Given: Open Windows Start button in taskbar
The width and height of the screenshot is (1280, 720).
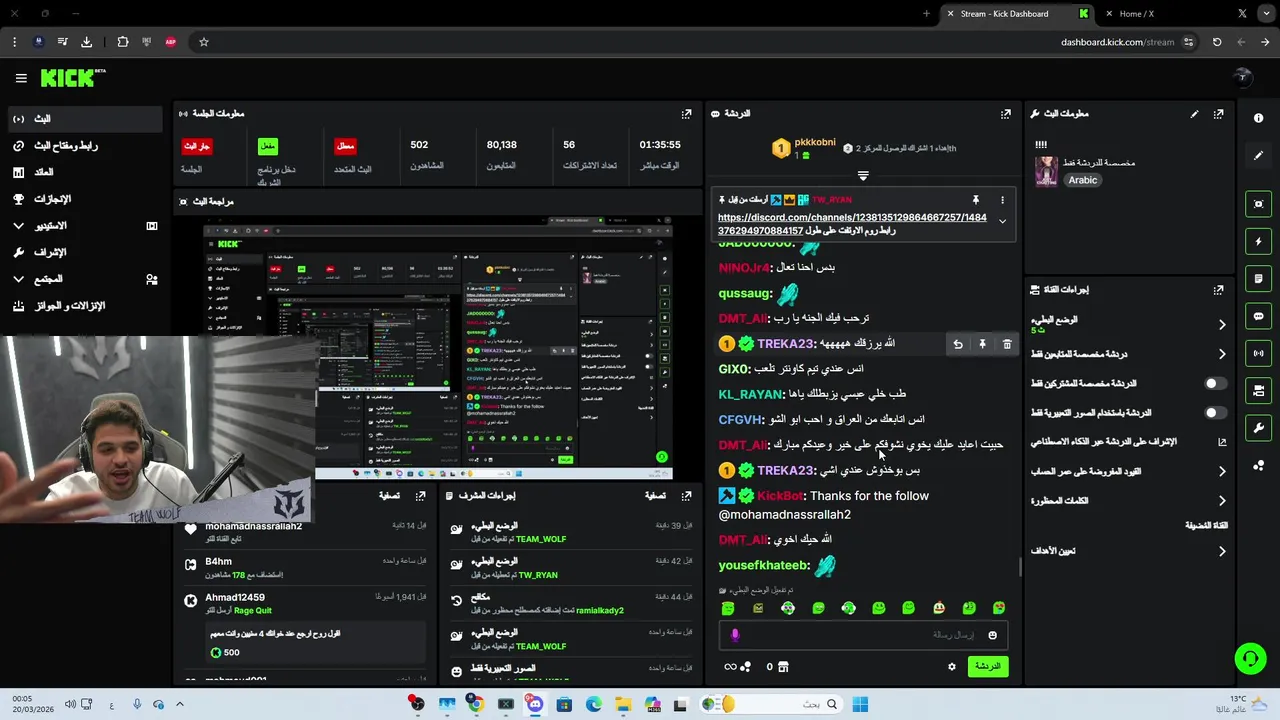Looking at the screenshot, I should [860, 704].
